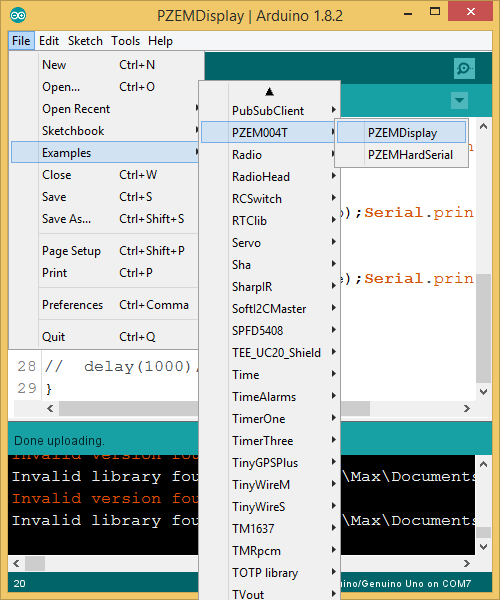Expand PubSubClient examples
The height and width of the screenshot is (600, 500).
pyautogui.click(x=269, y=111)
